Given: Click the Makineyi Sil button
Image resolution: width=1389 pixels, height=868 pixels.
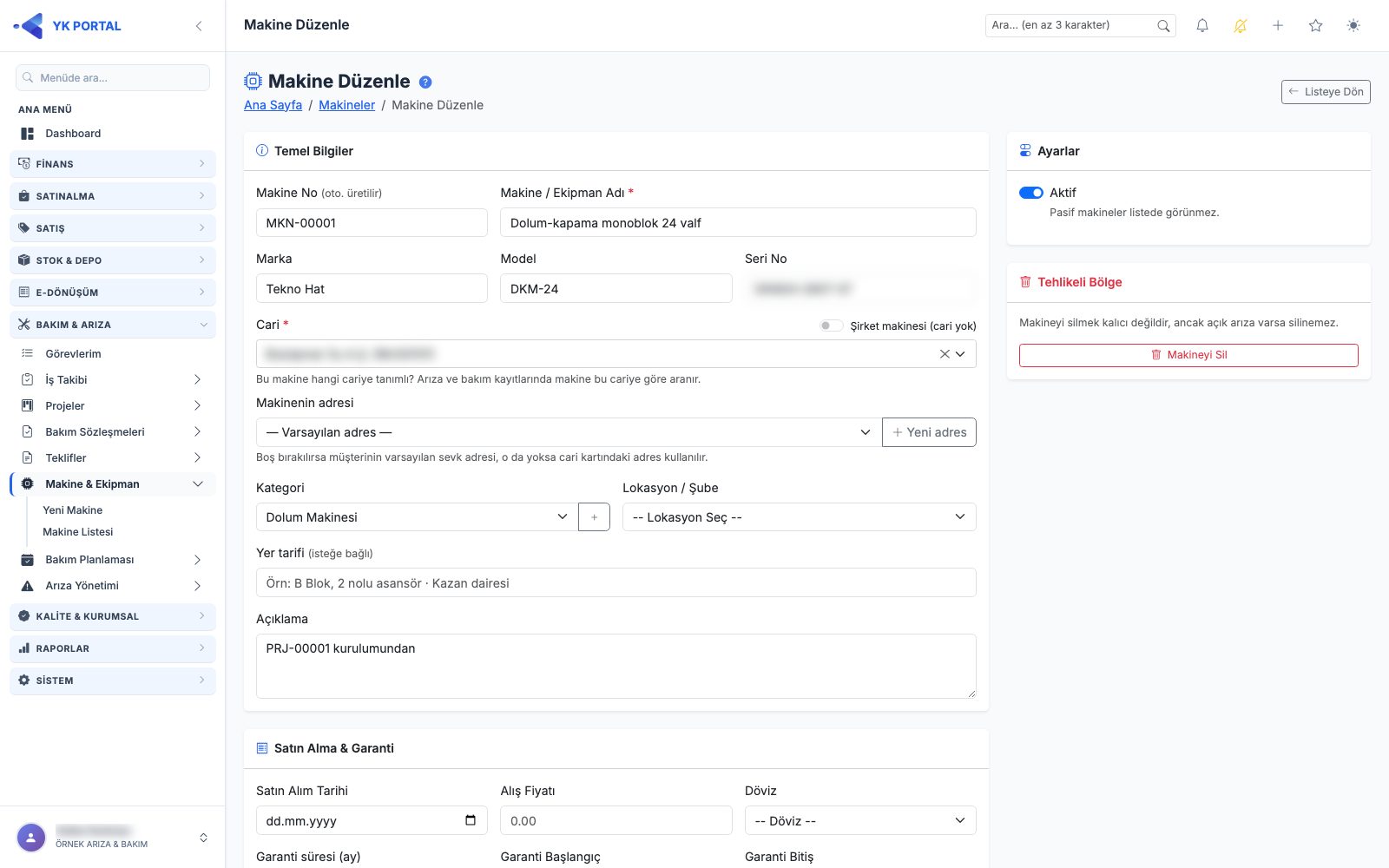Looking at the screenshot, I should tap(1188, 355).
